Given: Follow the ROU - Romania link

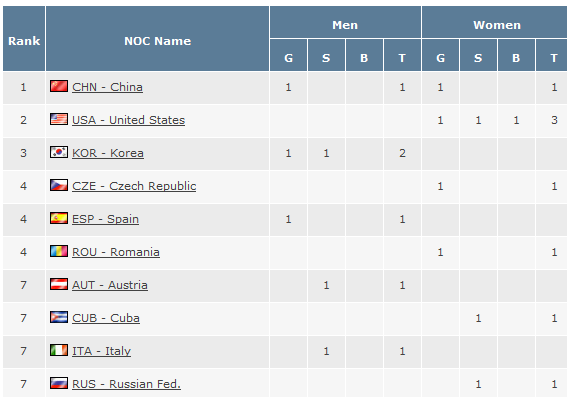Looking at the screenshot, I should tap(116, 252).
